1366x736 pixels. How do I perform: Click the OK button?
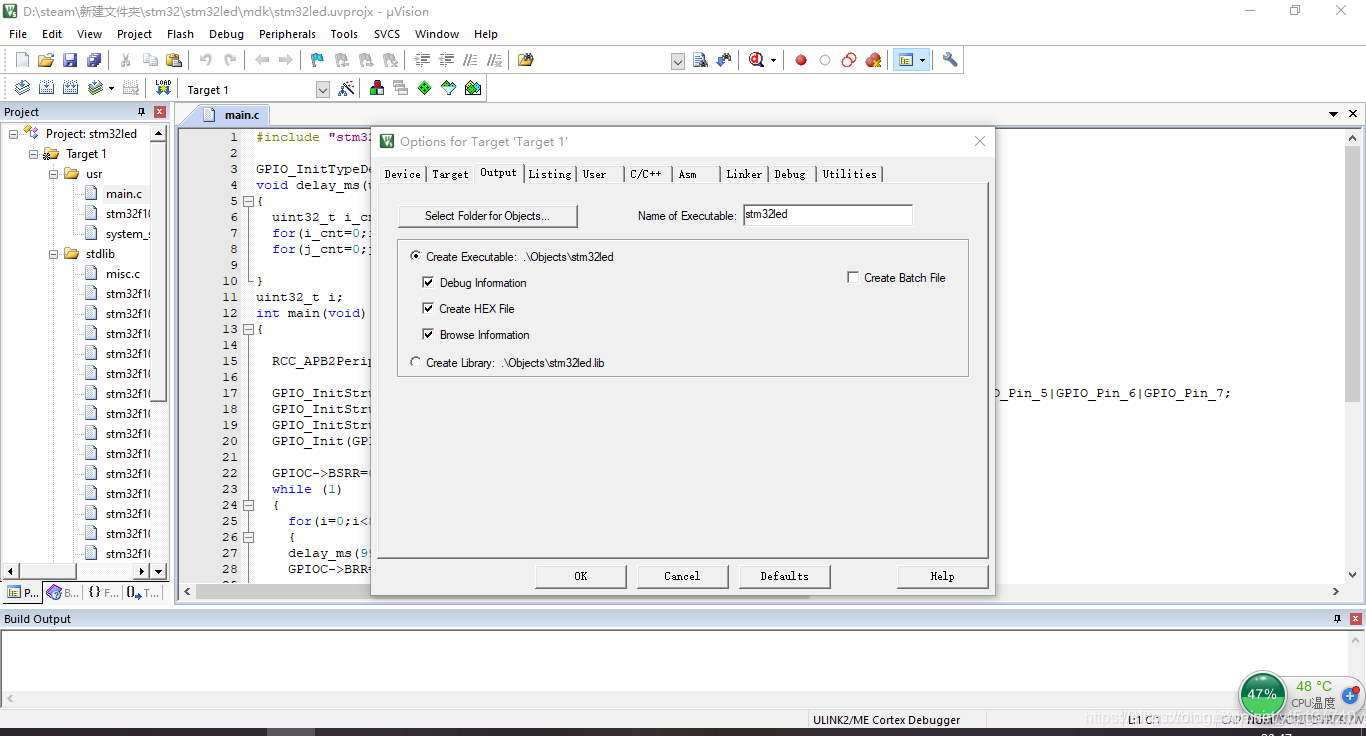pos(580,576)
